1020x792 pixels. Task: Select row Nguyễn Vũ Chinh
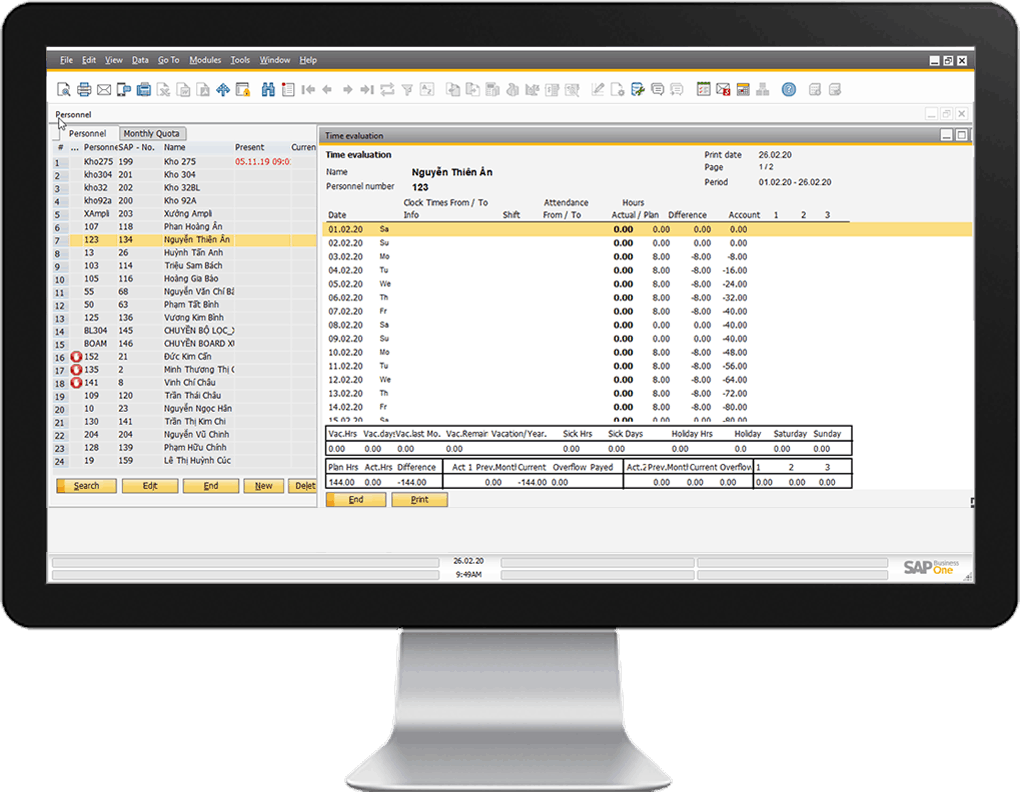point(184,435)
